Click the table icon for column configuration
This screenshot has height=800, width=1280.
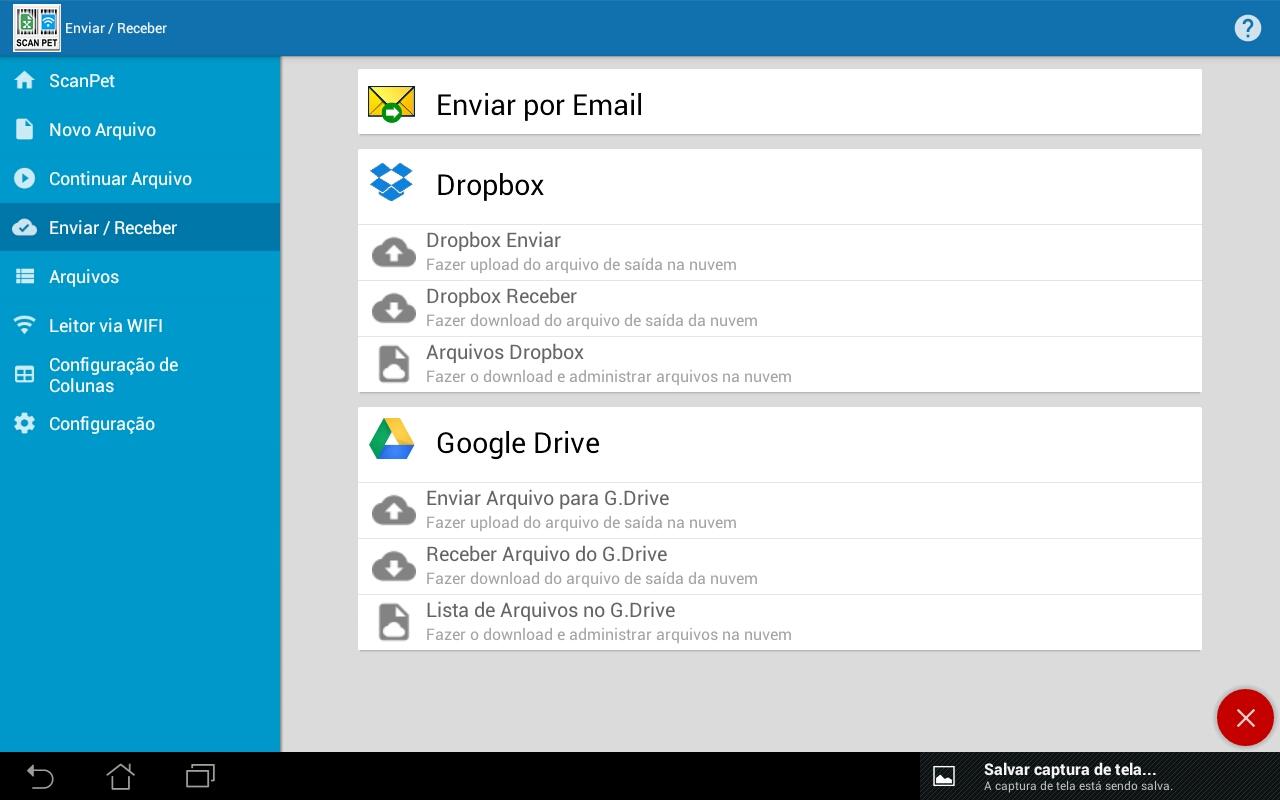[25, 375]
